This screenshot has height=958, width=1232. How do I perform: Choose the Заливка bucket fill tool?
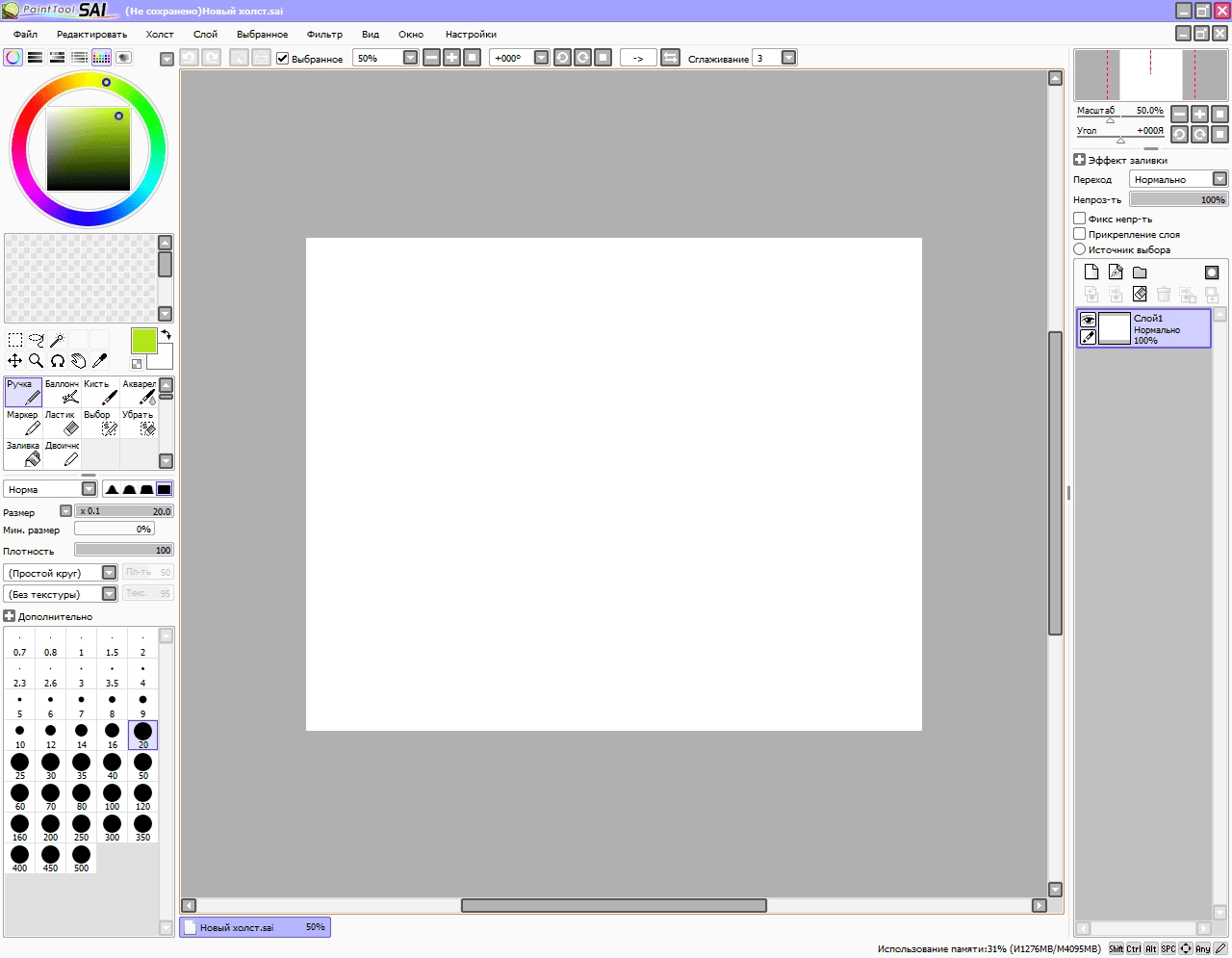[x=23, y=453]
